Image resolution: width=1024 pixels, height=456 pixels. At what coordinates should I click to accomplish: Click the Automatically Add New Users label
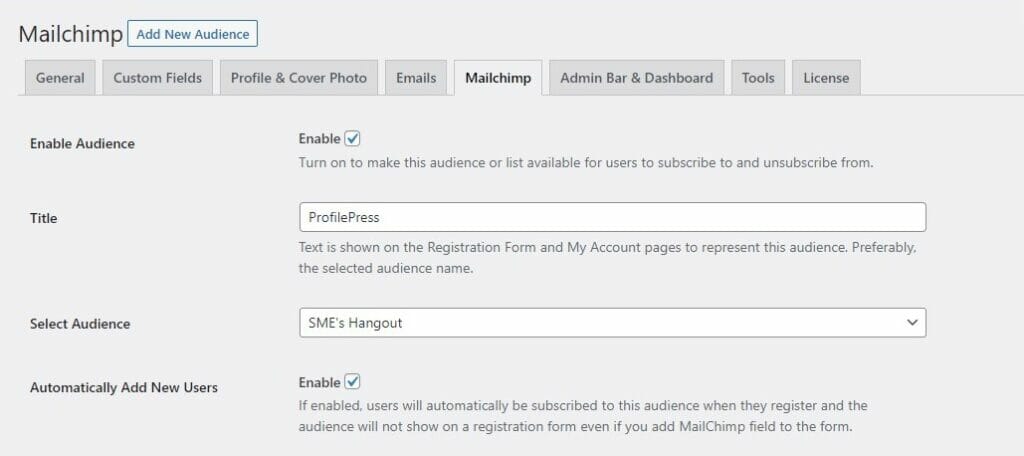(x=124, y=387)
